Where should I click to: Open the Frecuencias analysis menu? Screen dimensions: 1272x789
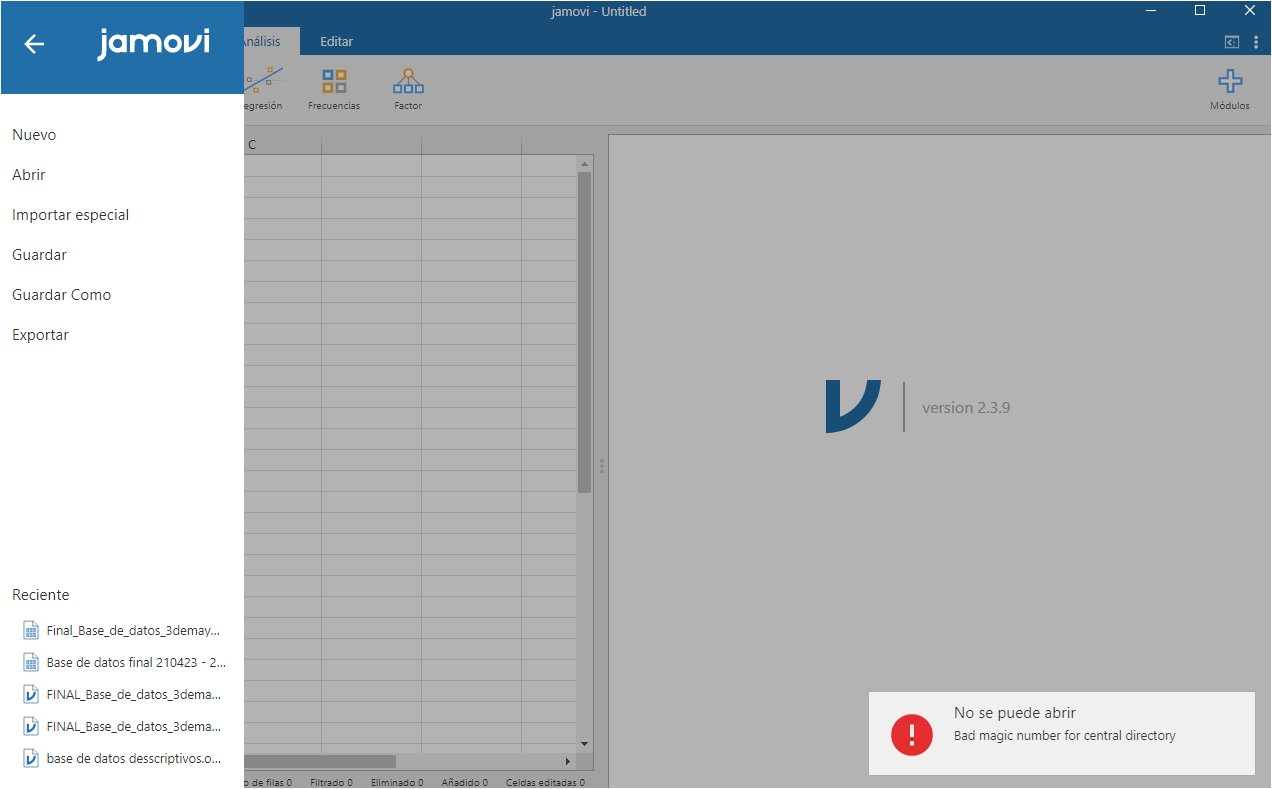point(334,89)
